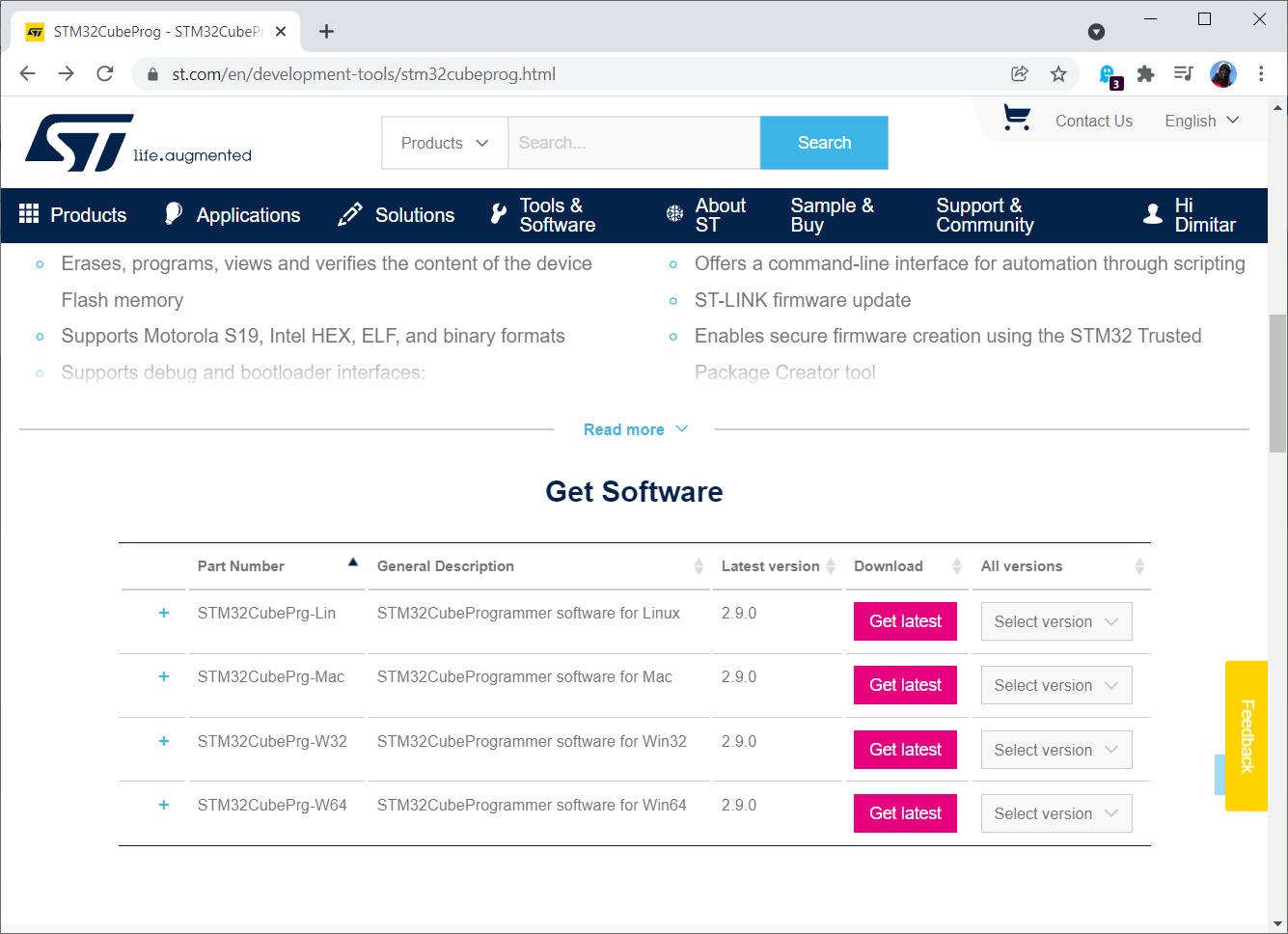Open the media control playlist icon

(x=1184, y=73)
